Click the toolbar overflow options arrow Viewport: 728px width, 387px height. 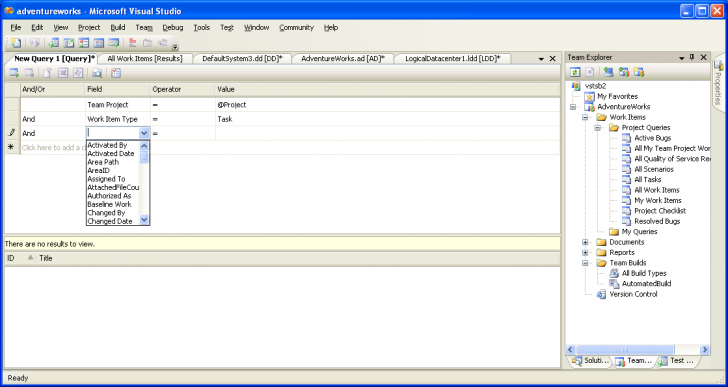coord(175,46)
